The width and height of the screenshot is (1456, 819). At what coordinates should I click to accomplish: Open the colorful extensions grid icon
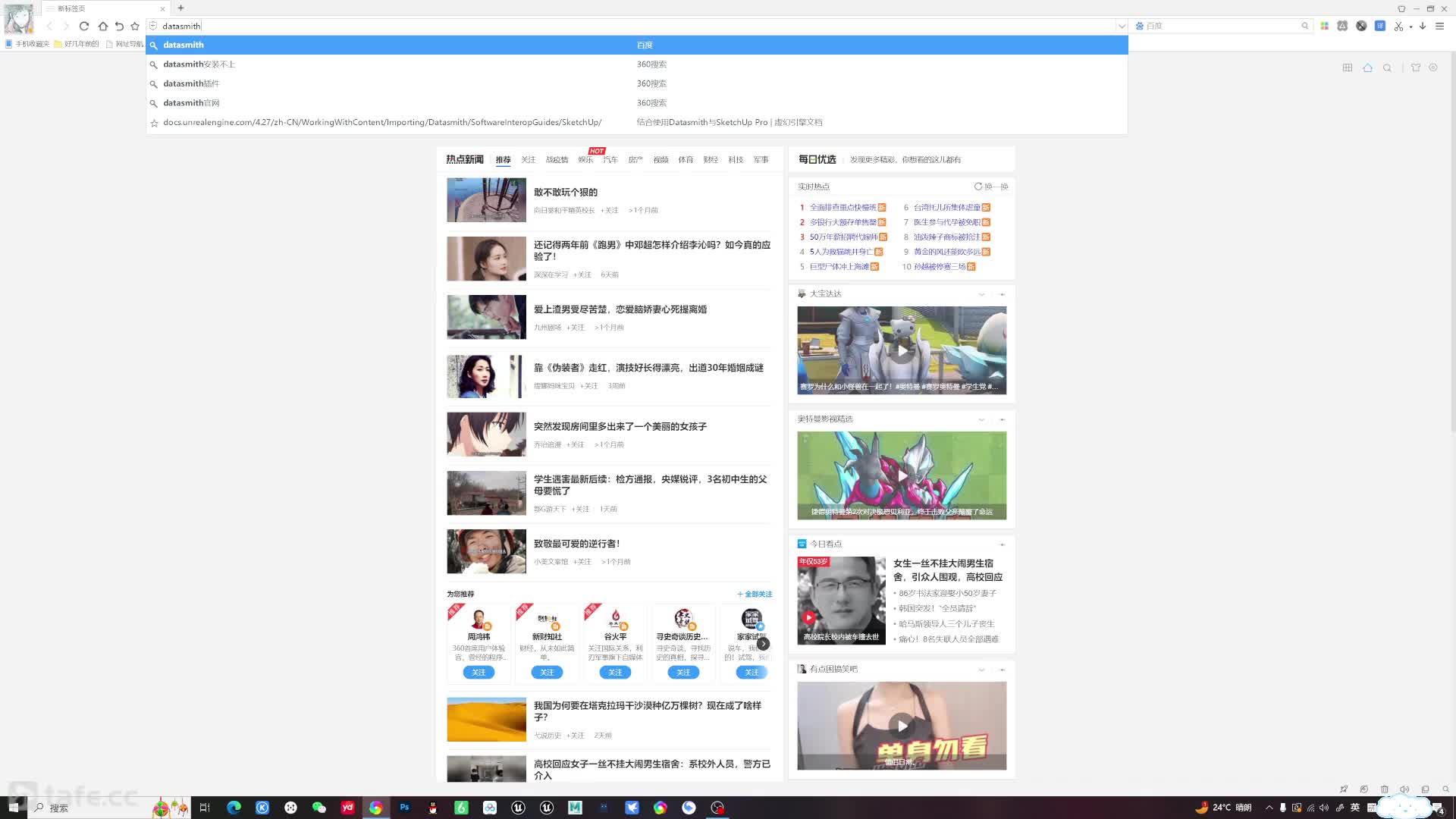tap(1324, 26)
